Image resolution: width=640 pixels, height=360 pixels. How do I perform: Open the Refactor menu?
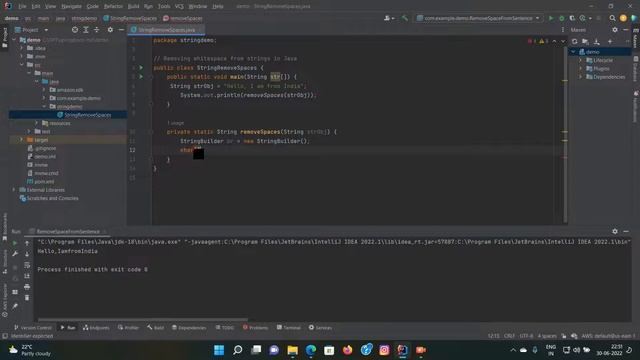point(113,6)
